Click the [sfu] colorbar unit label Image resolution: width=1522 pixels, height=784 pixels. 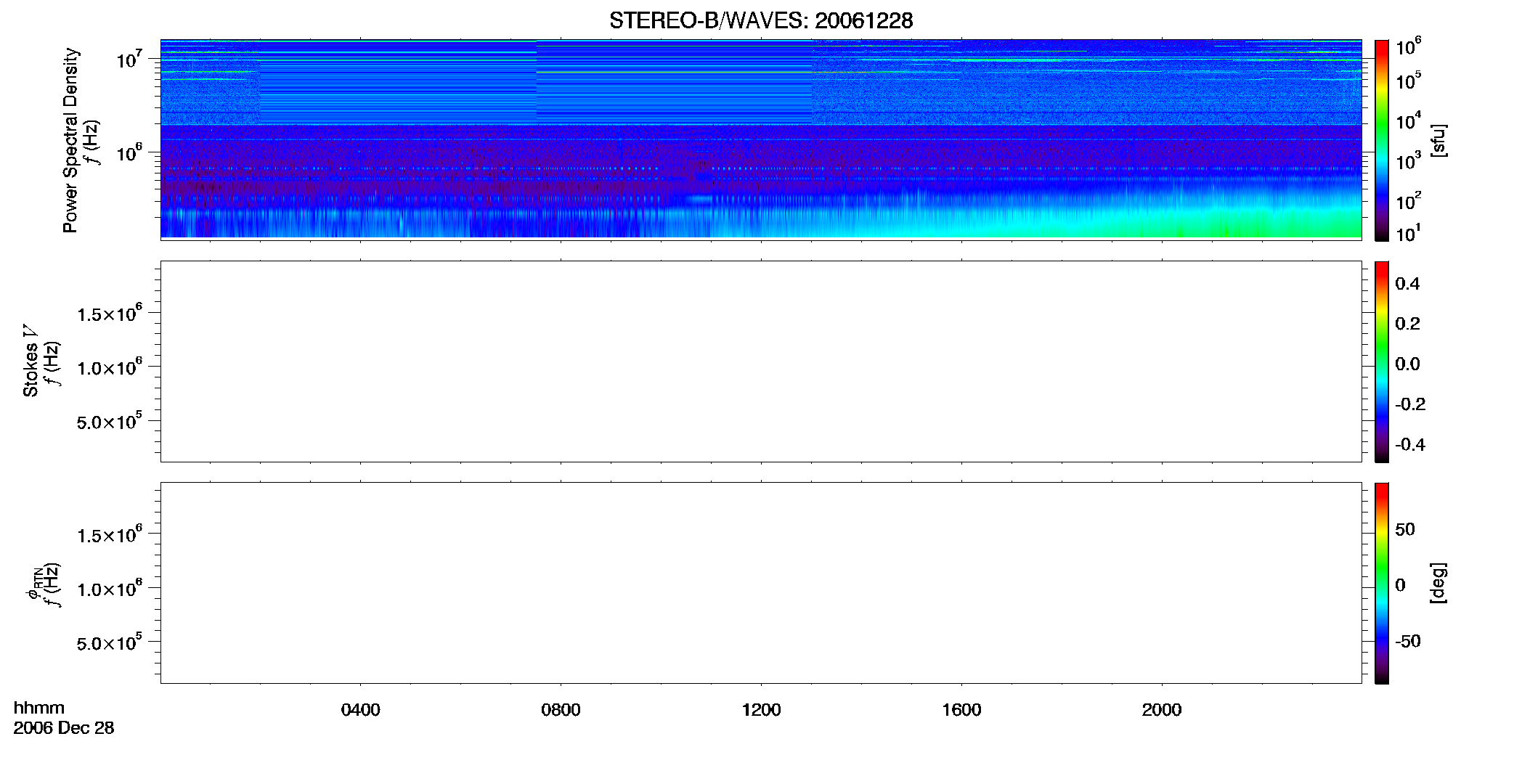[x=1438, y=140]
